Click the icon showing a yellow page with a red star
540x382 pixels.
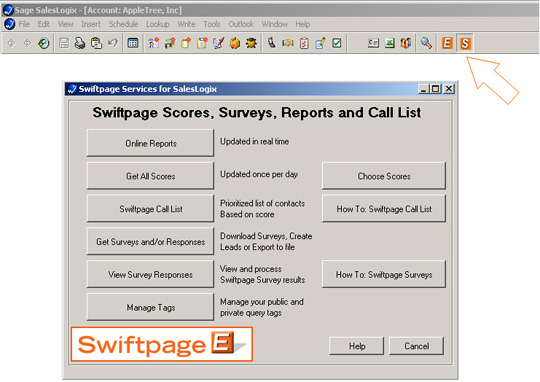coord(186,43)
